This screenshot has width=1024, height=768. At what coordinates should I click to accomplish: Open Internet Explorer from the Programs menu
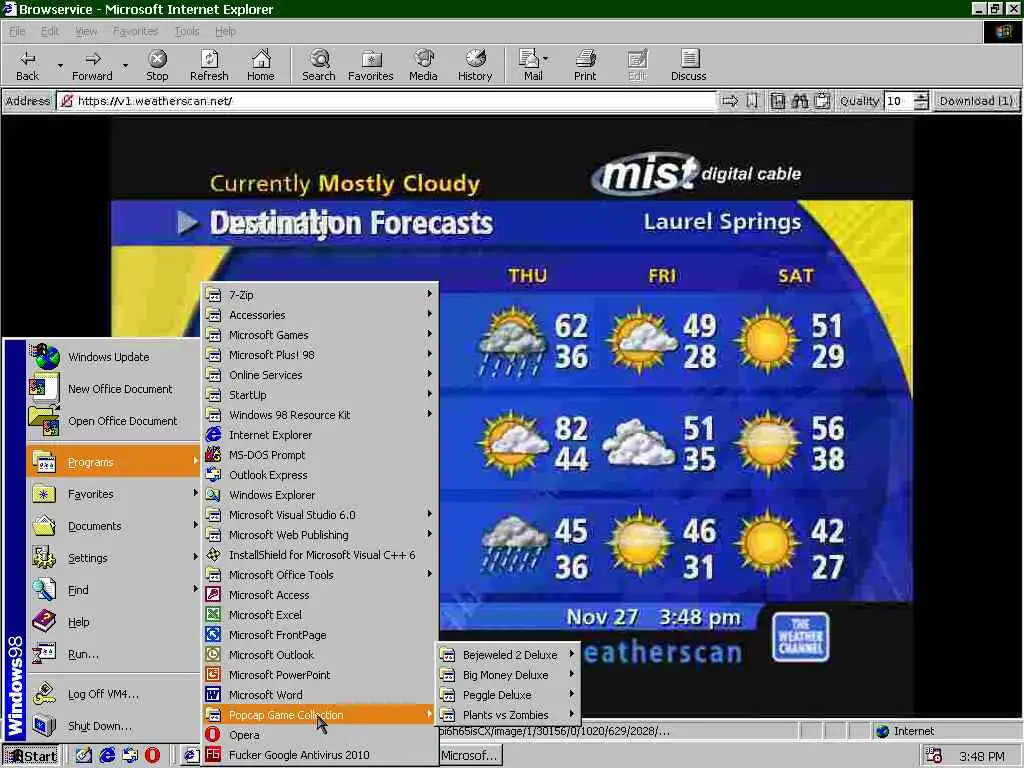tap(320, 435)
